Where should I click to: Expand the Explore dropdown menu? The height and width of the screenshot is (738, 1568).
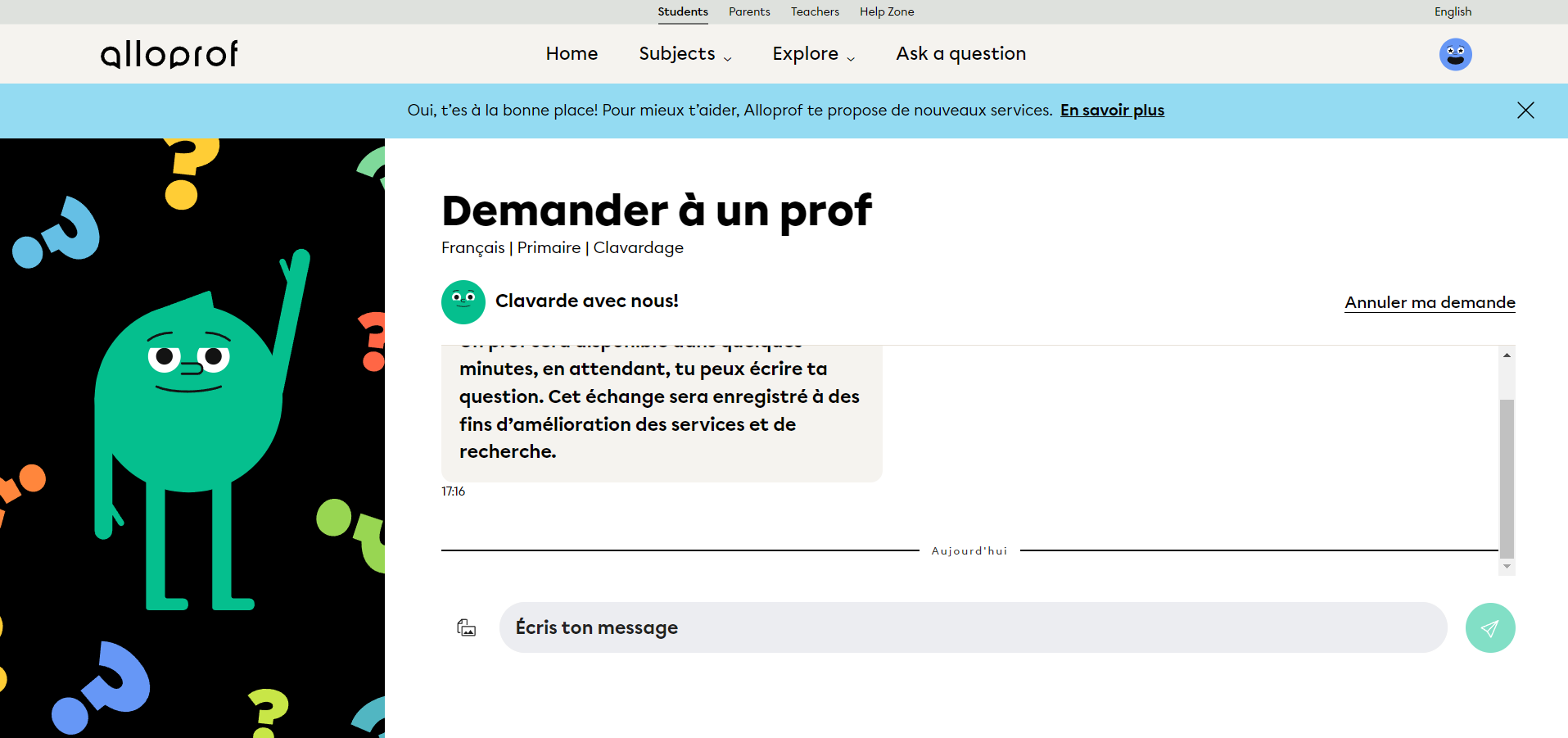tap(813, 54)
